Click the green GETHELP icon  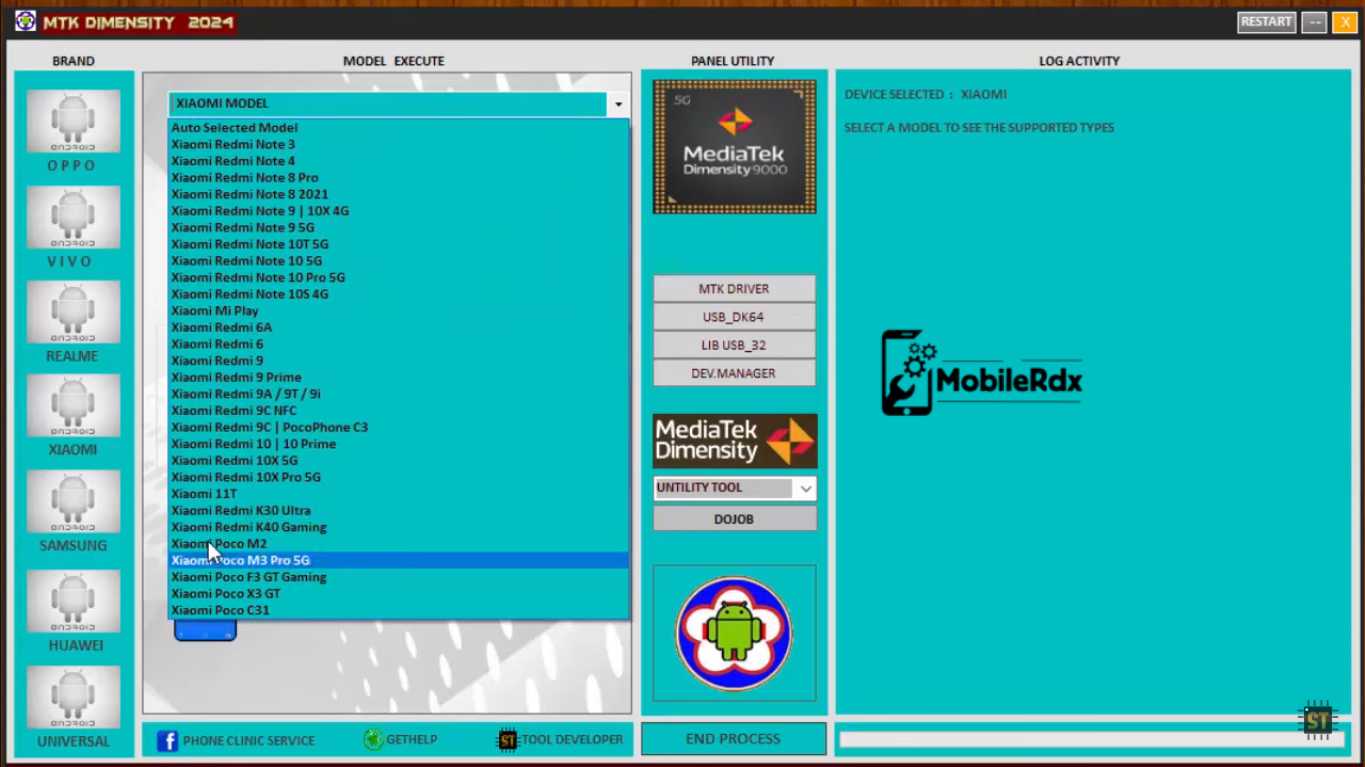tap(373, 740)
